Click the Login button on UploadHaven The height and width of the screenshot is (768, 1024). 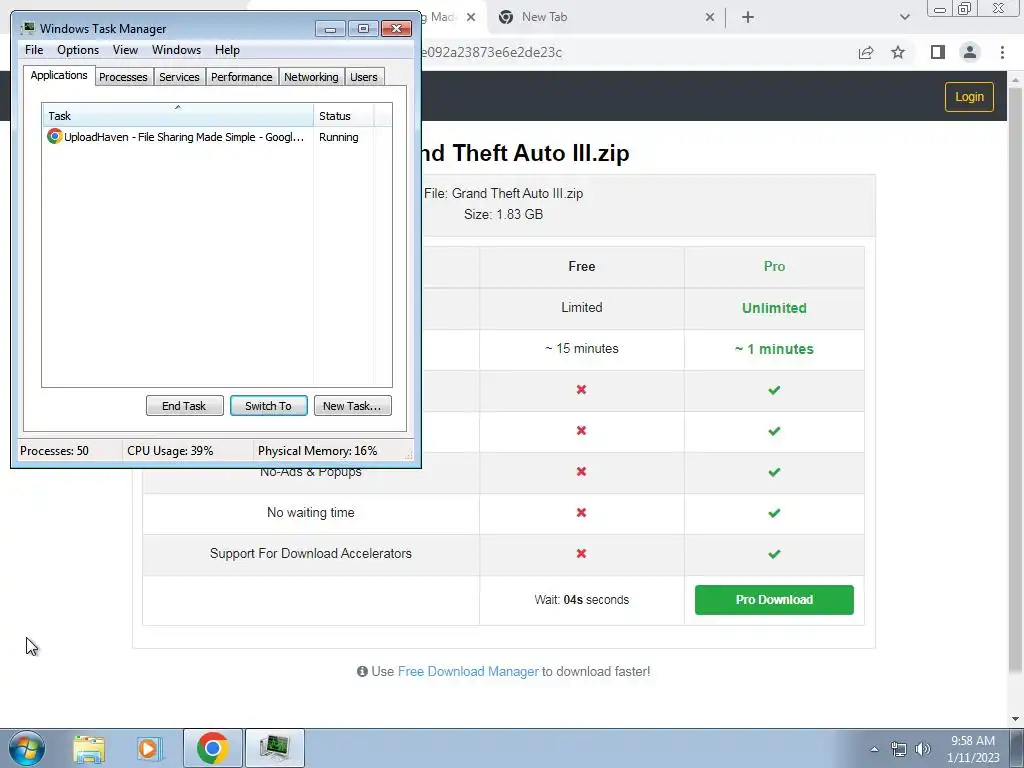(x=969, y=97)
